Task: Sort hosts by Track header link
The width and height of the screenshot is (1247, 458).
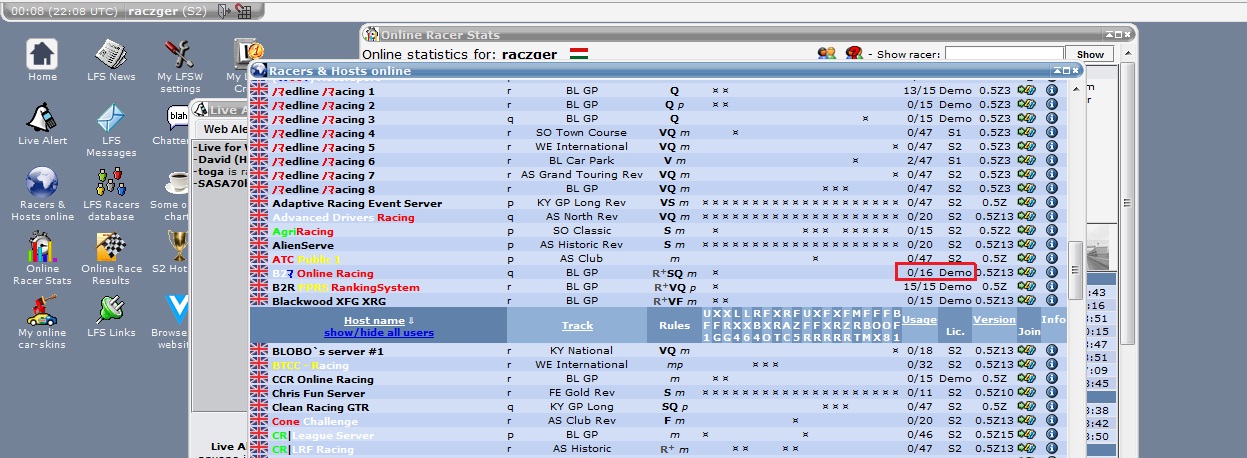Action: coord(577,326)
